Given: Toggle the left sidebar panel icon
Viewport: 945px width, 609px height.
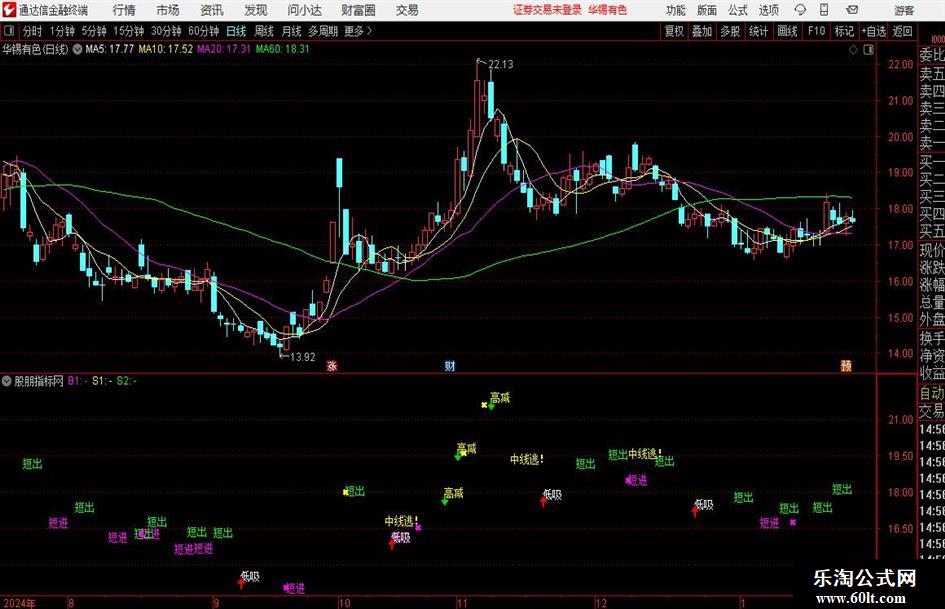Looking at the screenshot, I should click(9, 31).
